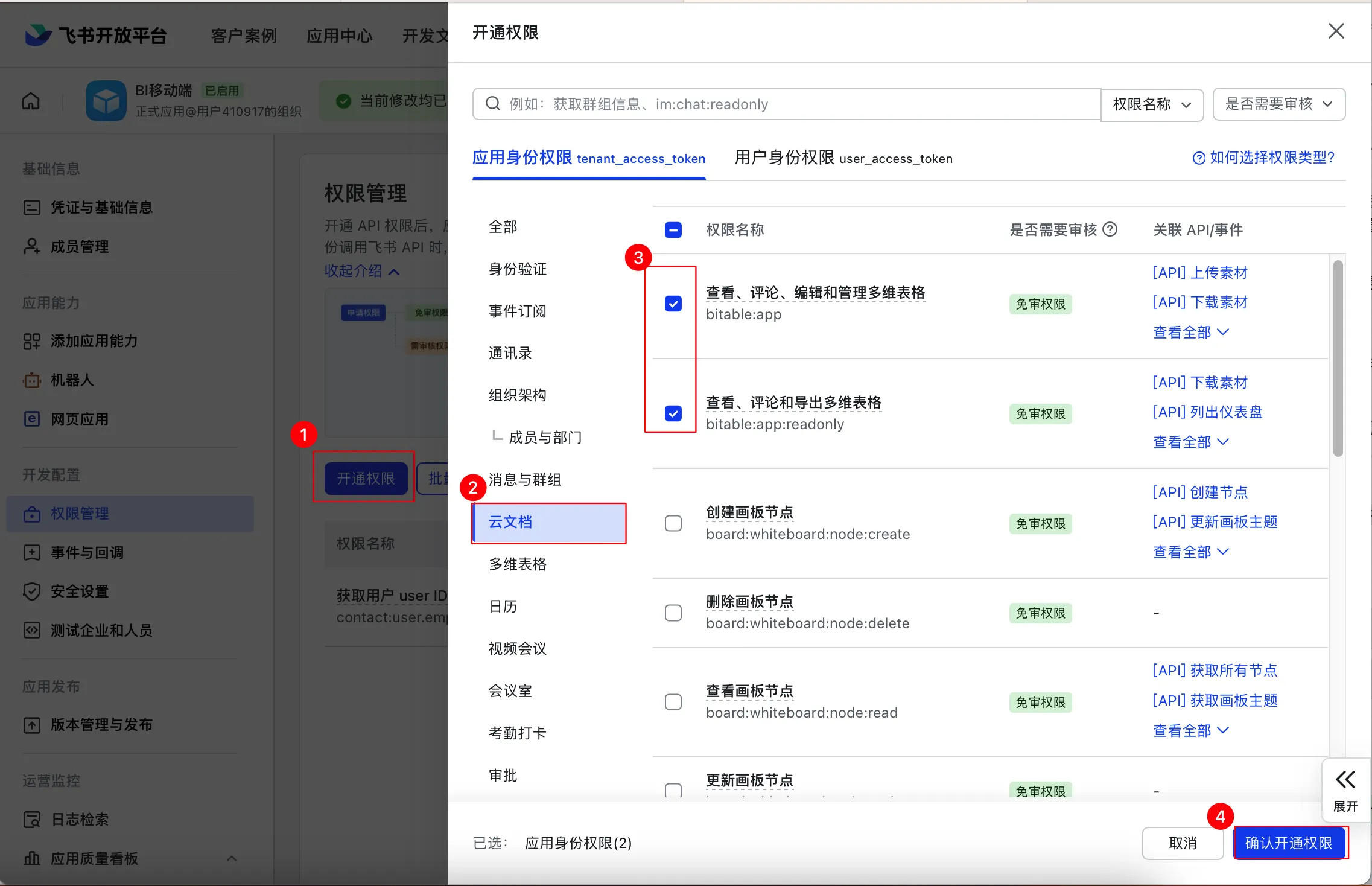
Task: Click the home icon in breadcrumb bar
Action: tap(31, 101)
